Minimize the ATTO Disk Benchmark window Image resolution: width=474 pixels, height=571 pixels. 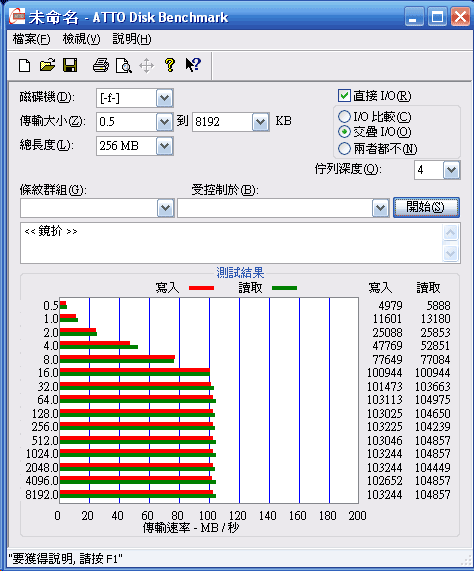[x=414, y=17]
